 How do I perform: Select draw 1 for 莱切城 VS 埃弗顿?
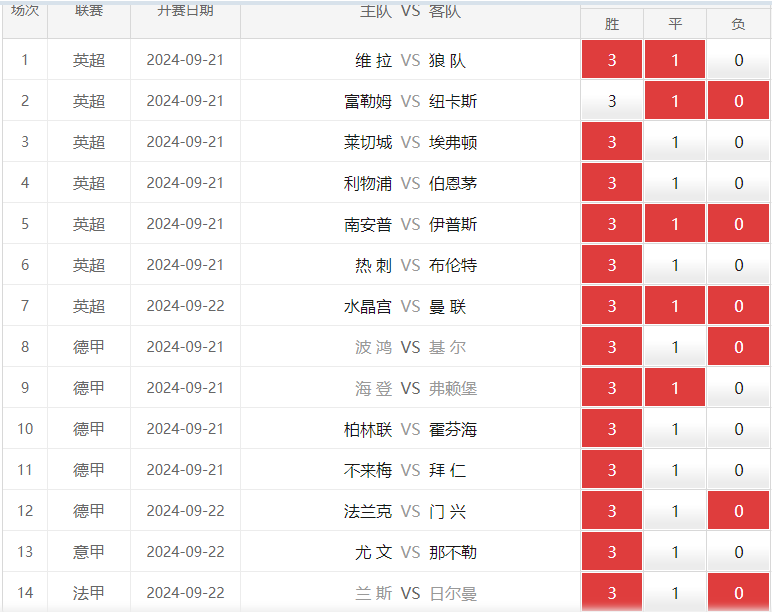[x=675, y=142]
